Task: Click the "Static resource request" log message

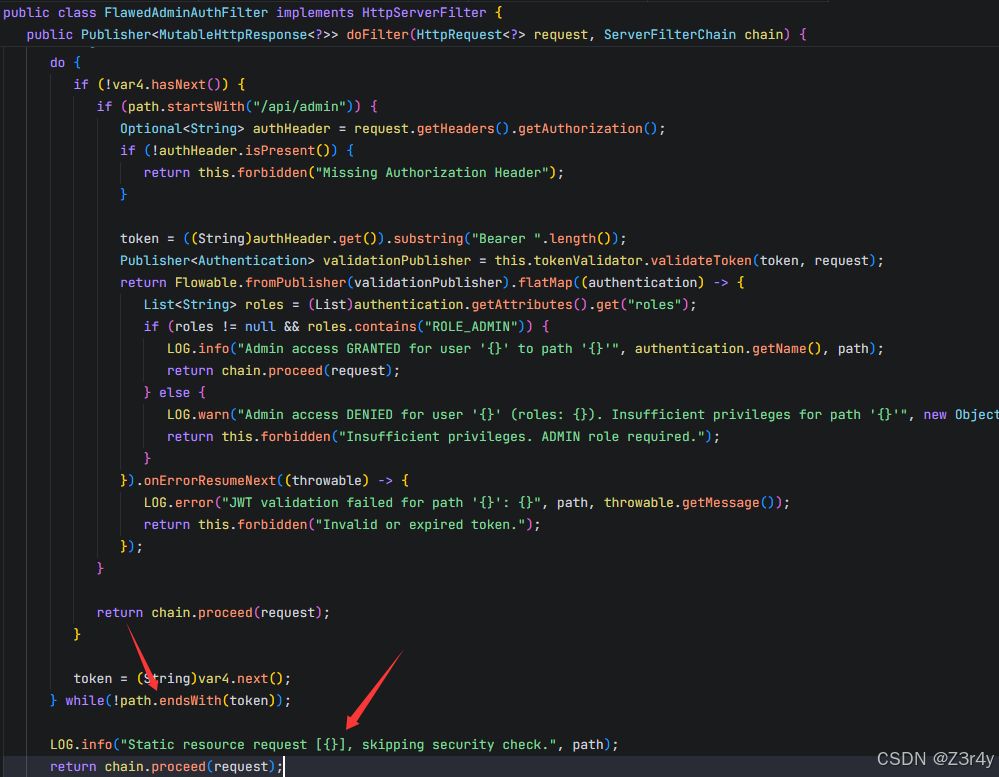Action: click(338, 745)
